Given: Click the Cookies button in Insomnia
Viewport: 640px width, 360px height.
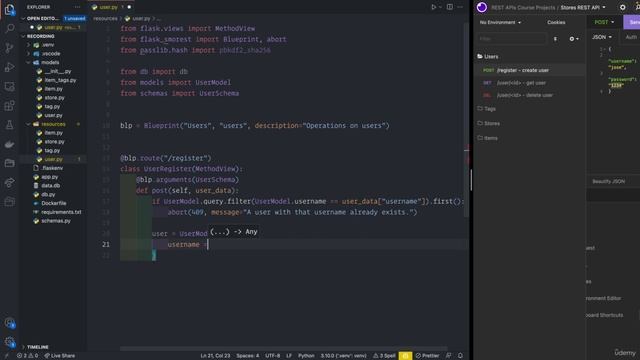Looking at the screenshot, I should (556, 22).
